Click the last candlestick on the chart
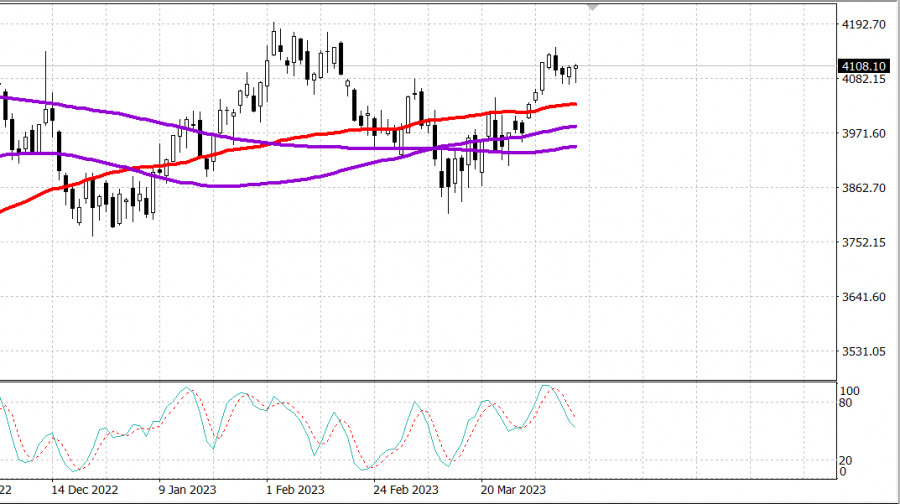Viewport: 900px width, 504px height. [576, 71]
